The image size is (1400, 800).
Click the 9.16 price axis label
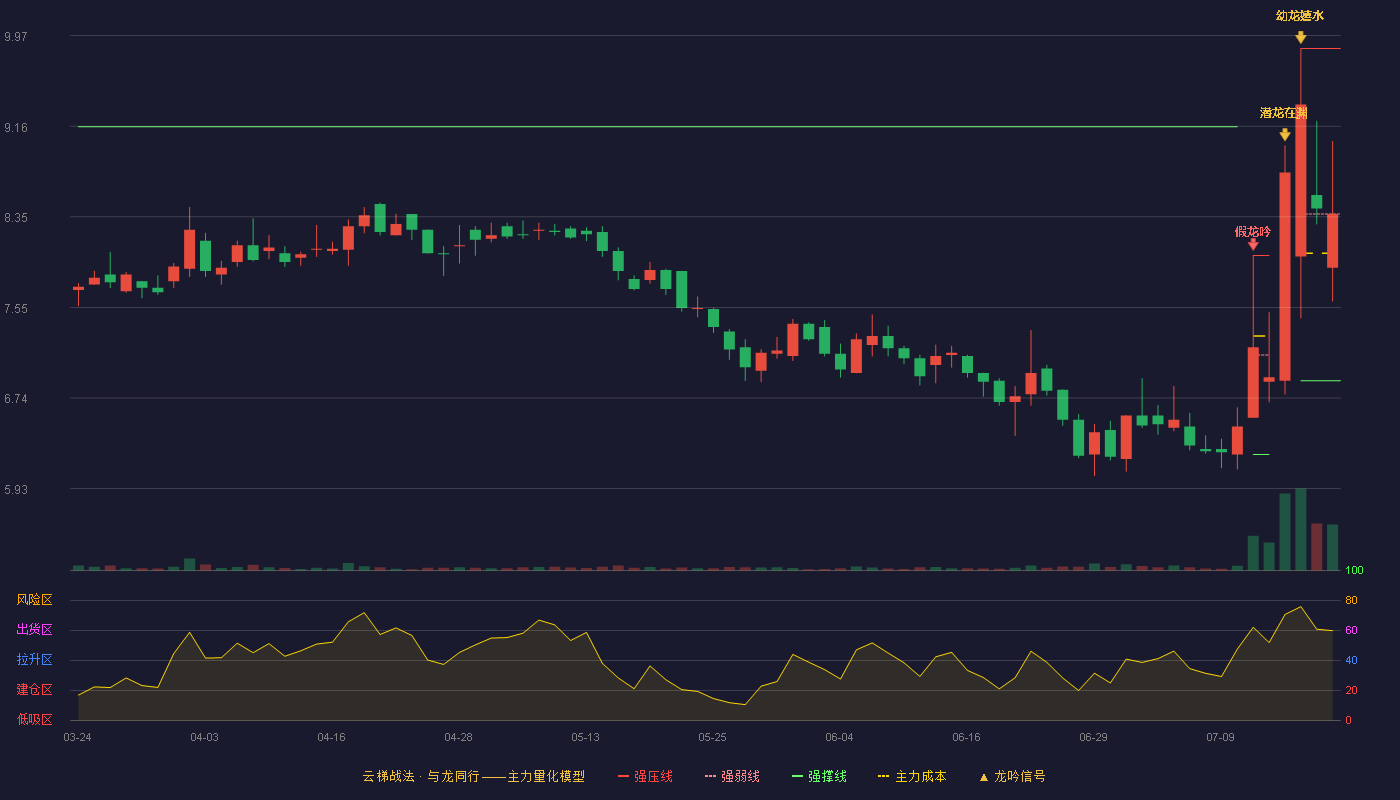pos(16,128)
